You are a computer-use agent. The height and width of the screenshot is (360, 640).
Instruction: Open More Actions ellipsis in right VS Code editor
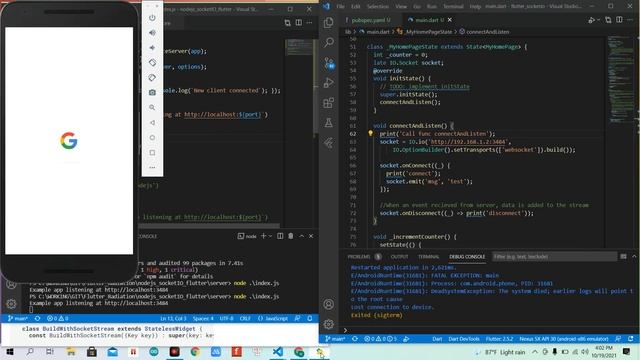631,20
